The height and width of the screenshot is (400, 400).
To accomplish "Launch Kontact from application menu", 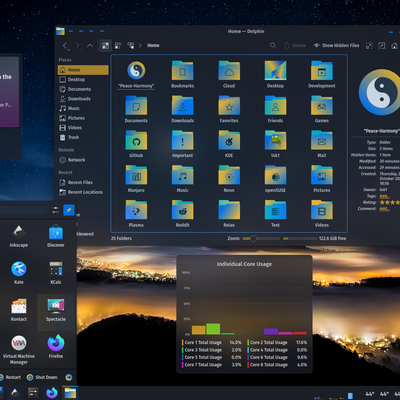I will [x=19, y=310].
